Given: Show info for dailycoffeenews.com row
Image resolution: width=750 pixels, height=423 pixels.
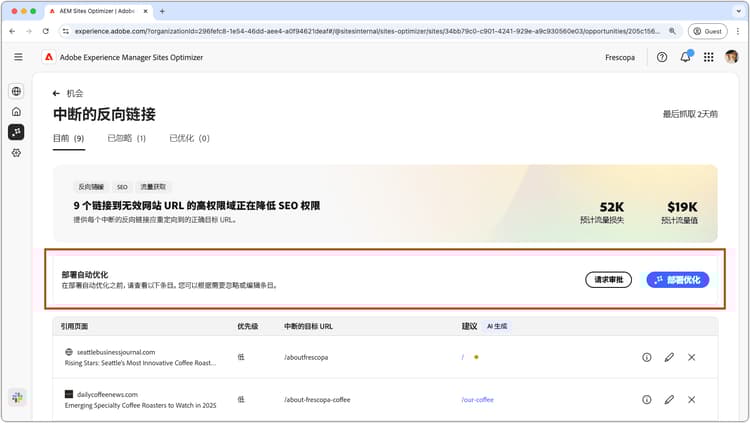Looking at the screenshot, I should pyautogui.click(x=647, y=400).
